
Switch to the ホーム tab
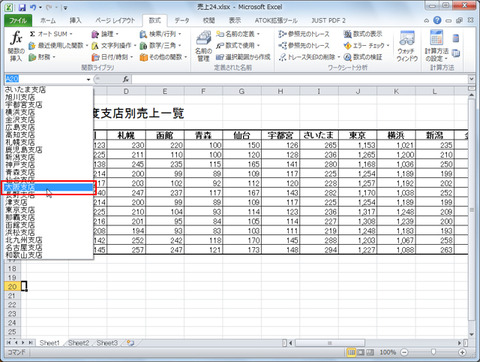[48, 20]
